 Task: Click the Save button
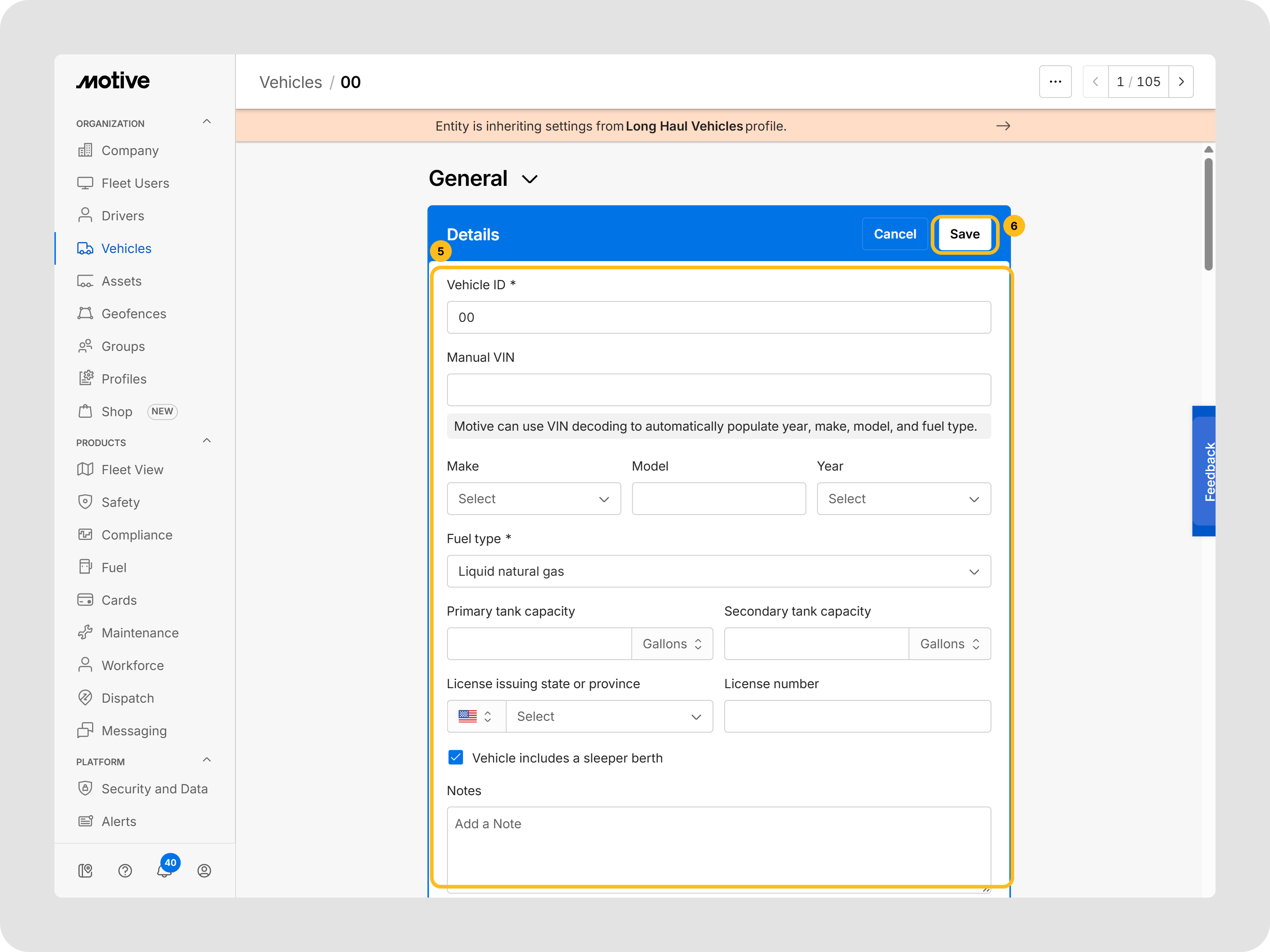click(x=964, y=234)
